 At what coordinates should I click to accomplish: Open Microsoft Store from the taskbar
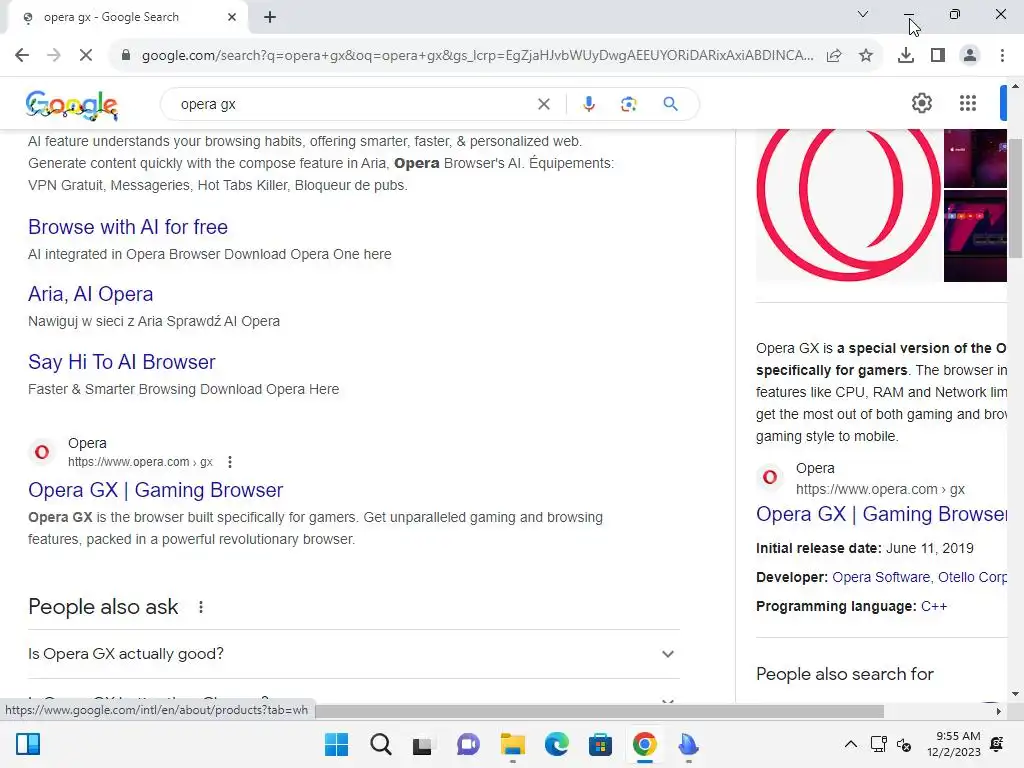600,744
